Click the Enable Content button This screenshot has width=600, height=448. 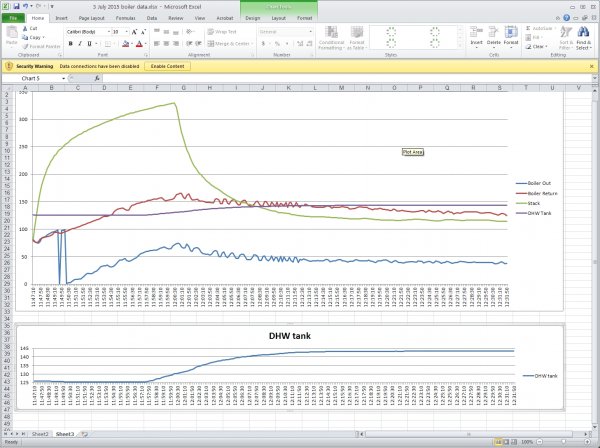coord(168,66)
